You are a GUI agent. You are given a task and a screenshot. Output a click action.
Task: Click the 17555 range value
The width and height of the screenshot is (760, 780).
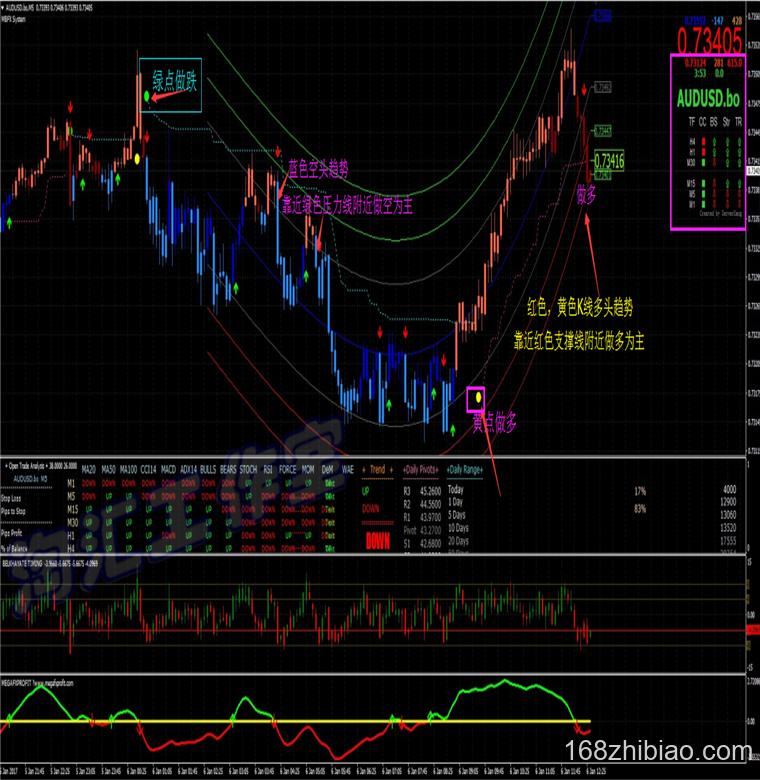(728, 541)
